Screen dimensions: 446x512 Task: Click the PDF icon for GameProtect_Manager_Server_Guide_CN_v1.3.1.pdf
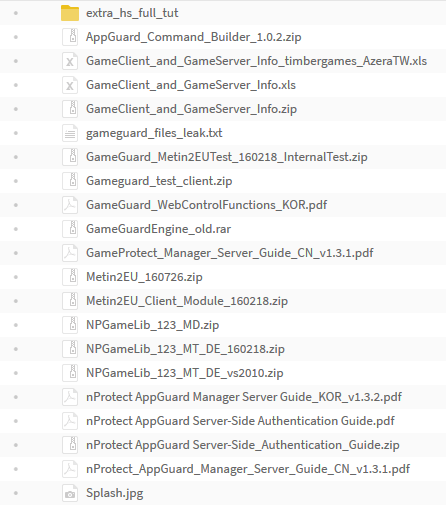[70, 253]
